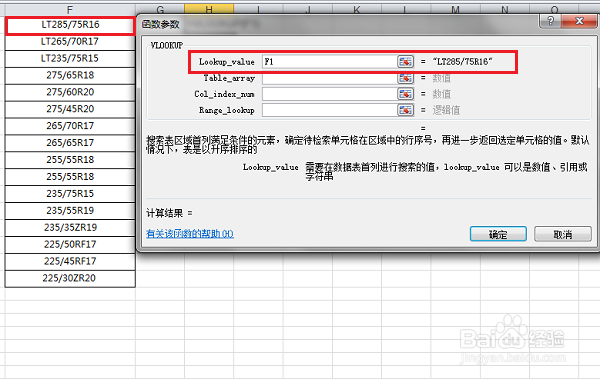Select cell containing 225/30ZR20

pos(70,278)
